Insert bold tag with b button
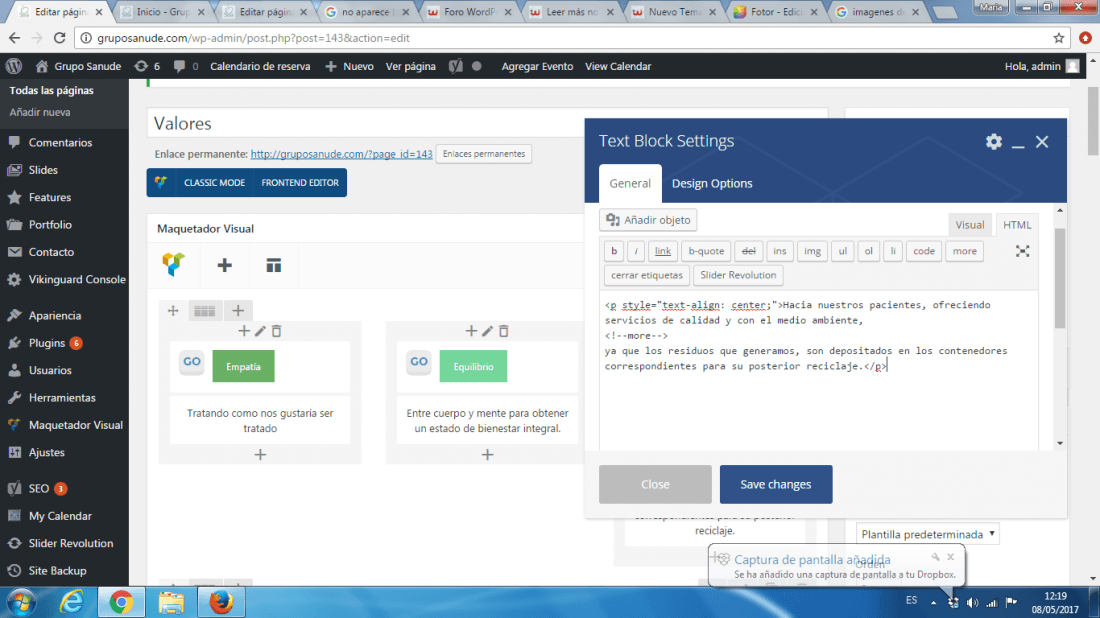Image resolution: width=1100 pixels, height=618 pixels. [614, 251]
